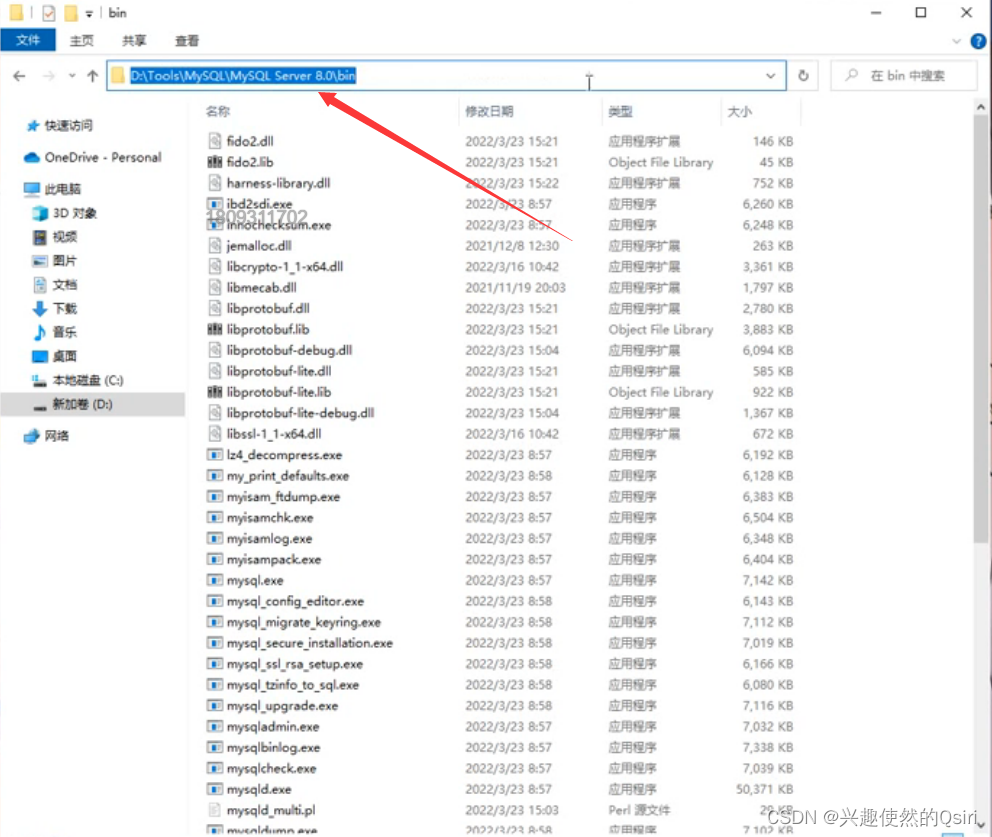The height and width of the screenshot is (837, 992).
Task: Select the file mysqlbinlog.exe
Action: [273, 747]
